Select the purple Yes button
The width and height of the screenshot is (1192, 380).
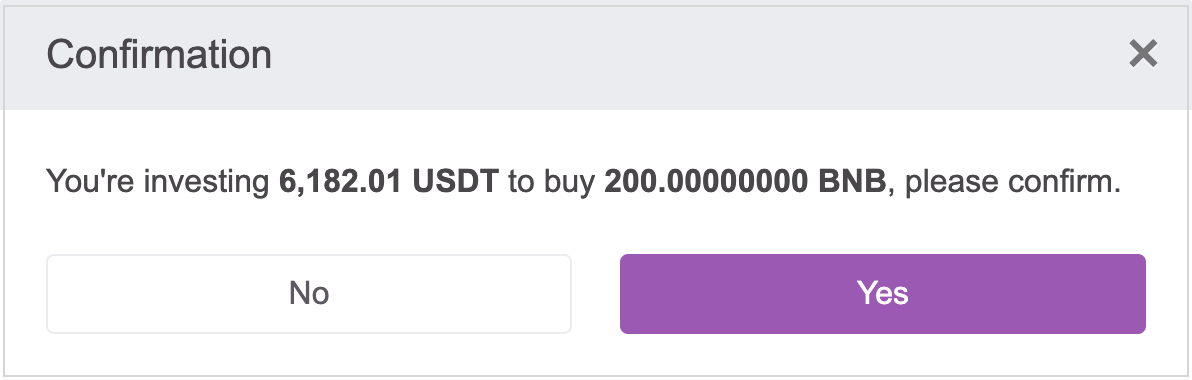[x=883, y=293]
